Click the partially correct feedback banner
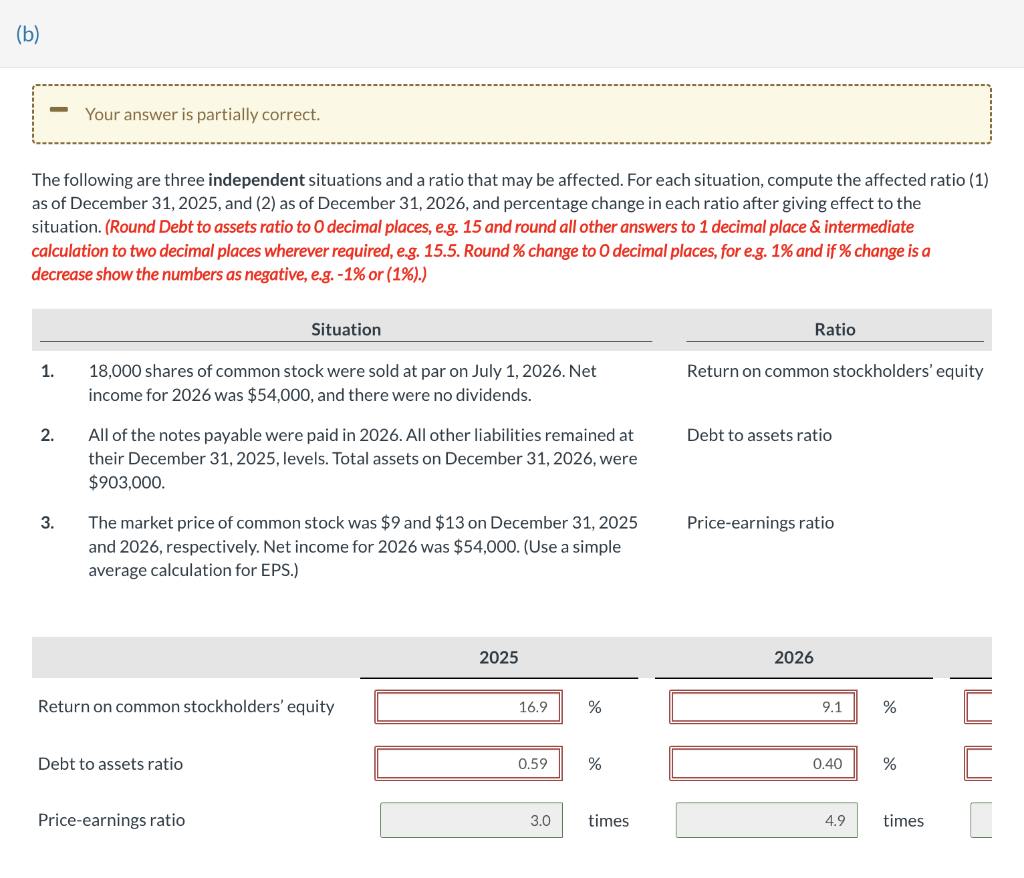 pyautogui.click(x=512, y=113)
